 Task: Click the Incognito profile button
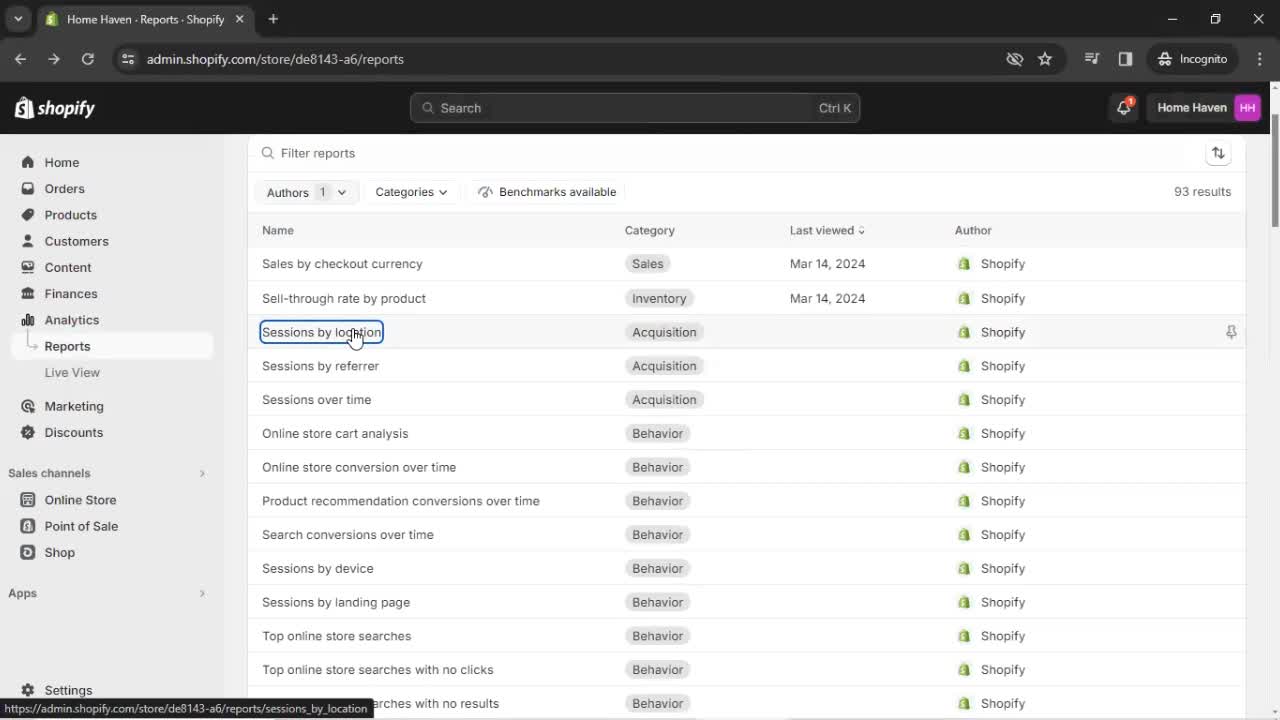[x=1193, y=59]
